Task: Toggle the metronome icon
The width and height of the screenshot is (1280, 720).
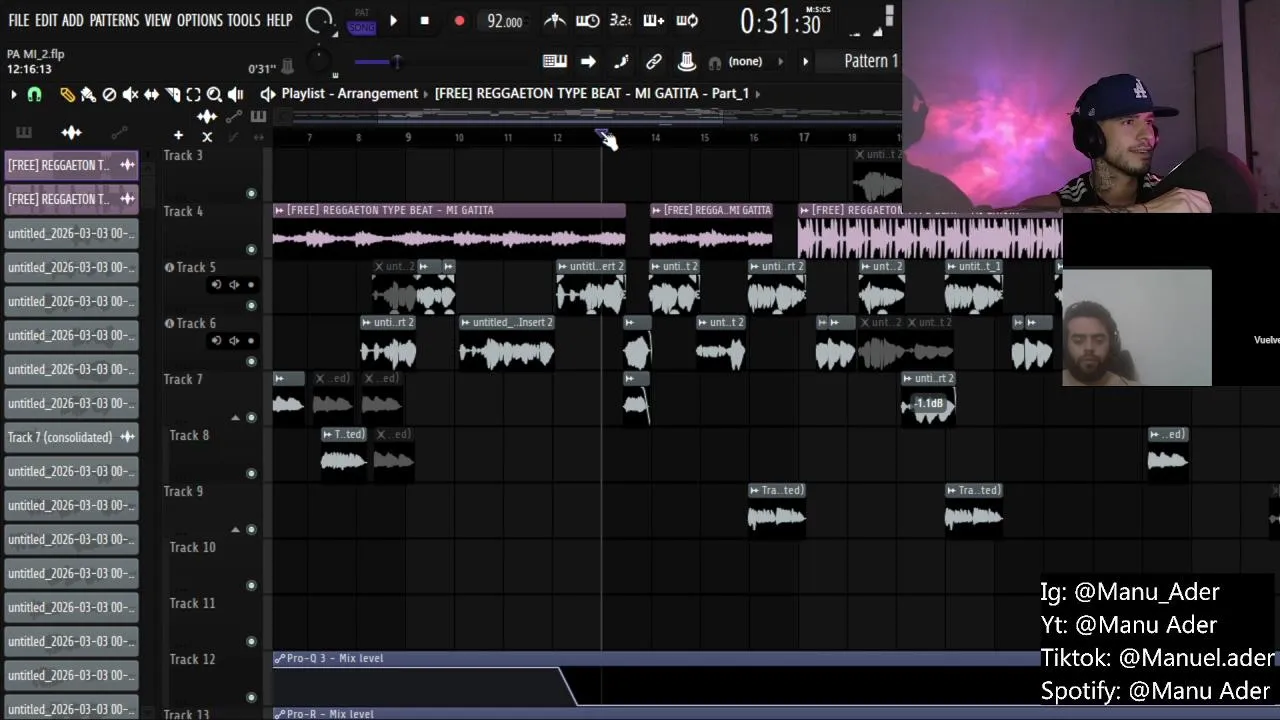Action: (x=555, y=21)
